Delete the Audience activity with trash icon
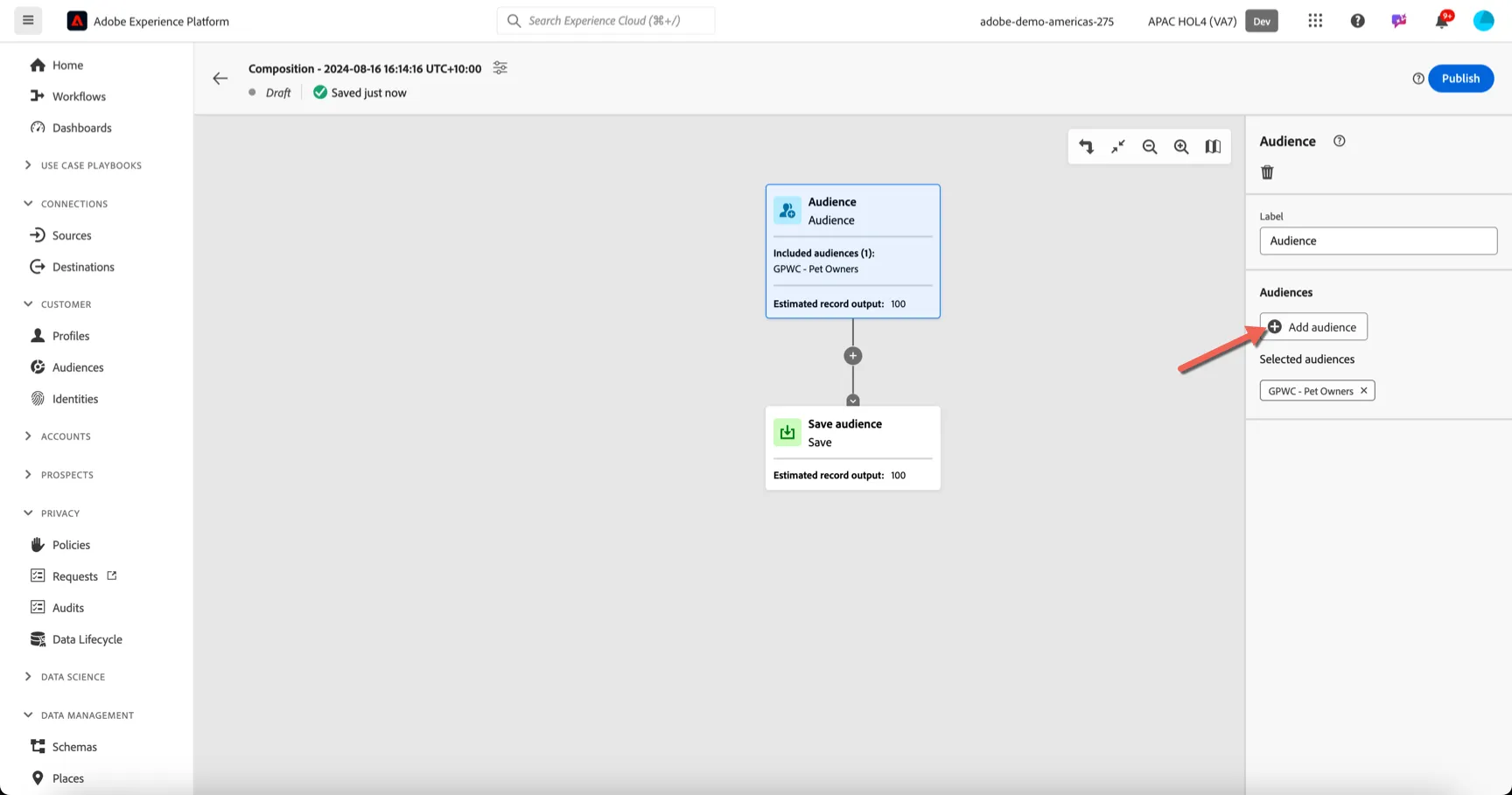The width and height of the screenshot is (1512, 795). click(1267, 172)
